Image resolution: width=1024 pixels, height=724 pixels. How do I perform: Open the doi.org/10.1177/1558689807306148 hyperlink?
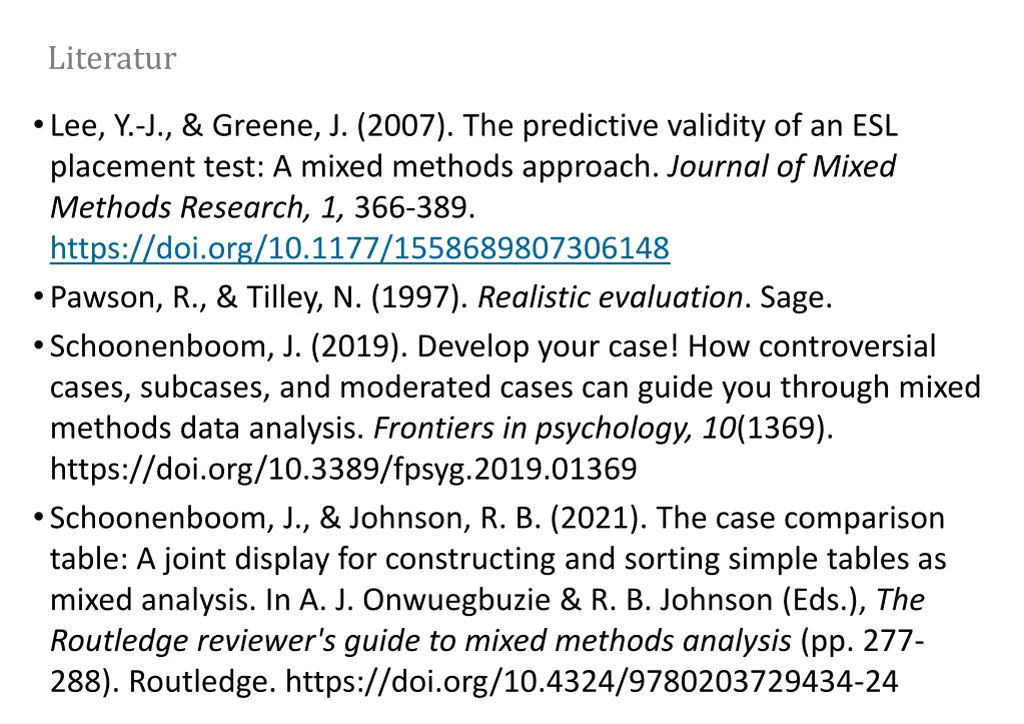(x=360, y=249)
